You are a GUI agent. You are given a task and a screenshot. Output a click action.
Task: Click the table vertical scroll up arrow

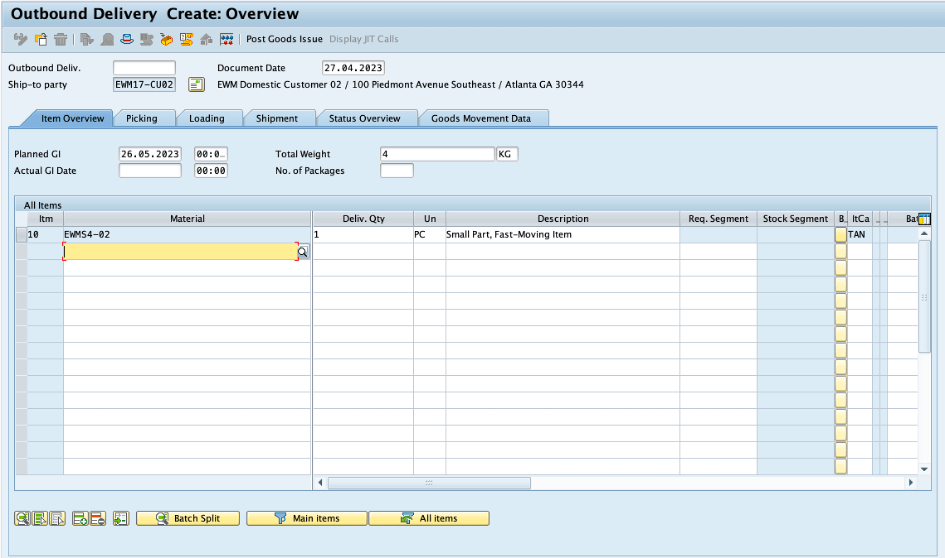tap(924, 233)
